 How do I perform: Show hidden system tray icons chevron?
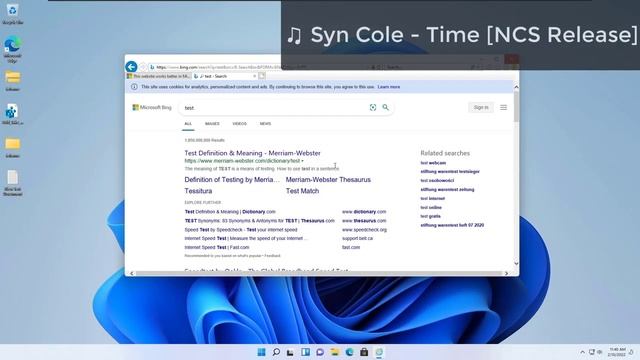(582, 352)
